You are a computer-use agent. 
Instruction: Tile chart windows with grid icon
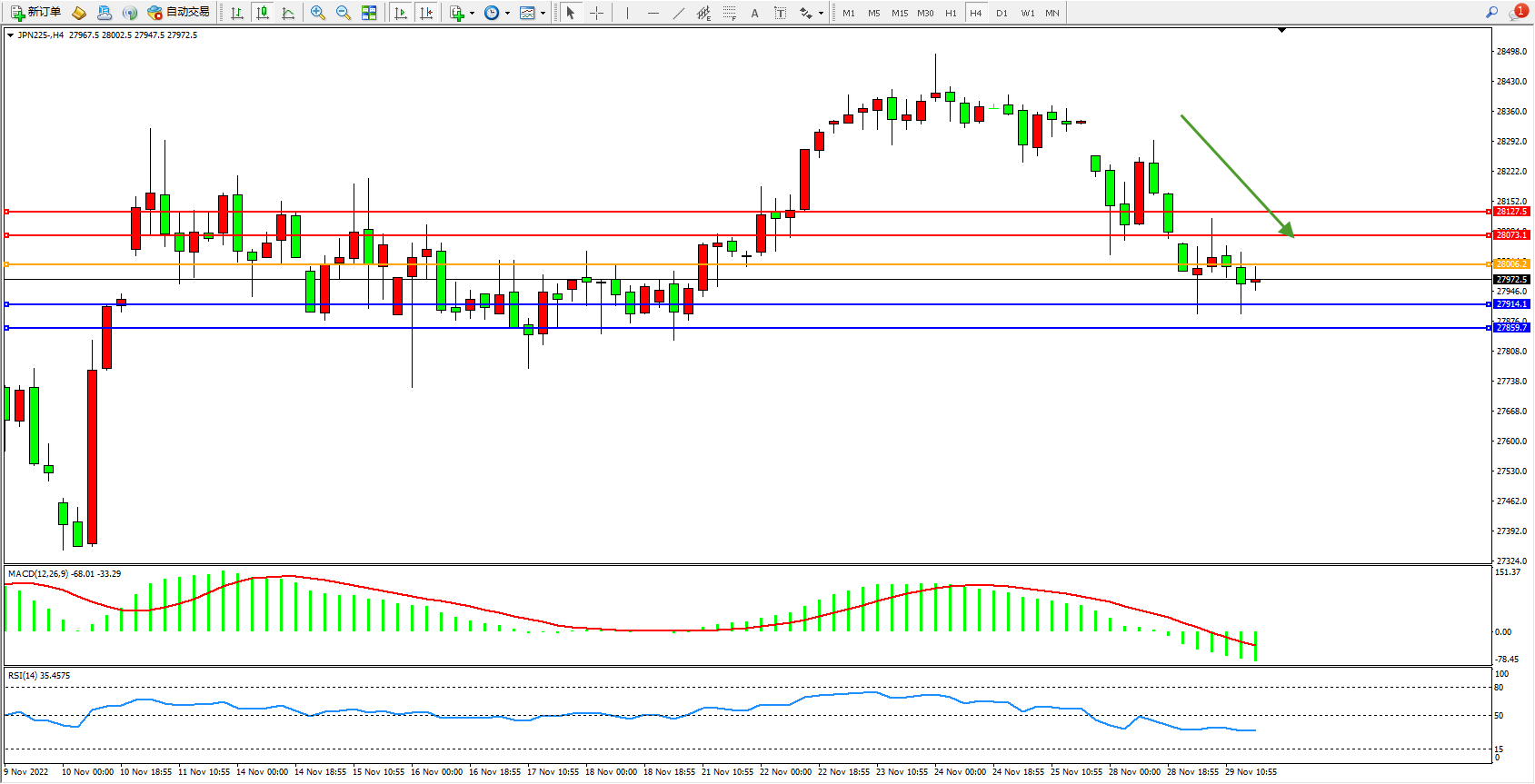(x=369, y=13)
